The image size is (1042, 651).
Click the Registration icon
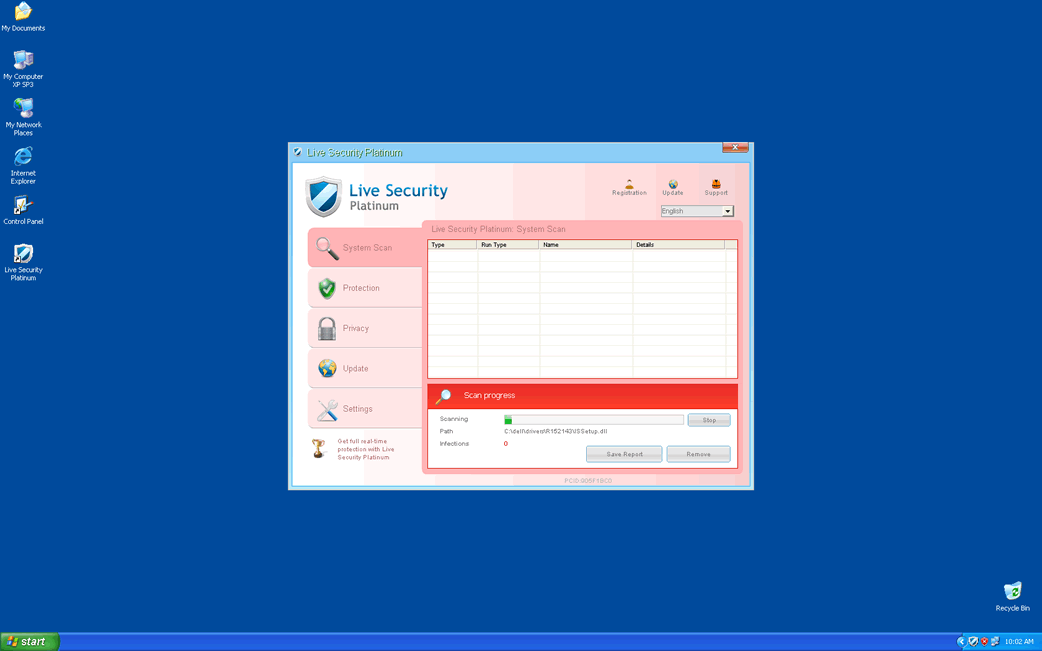pyautogui.click(x=629, y=186)
